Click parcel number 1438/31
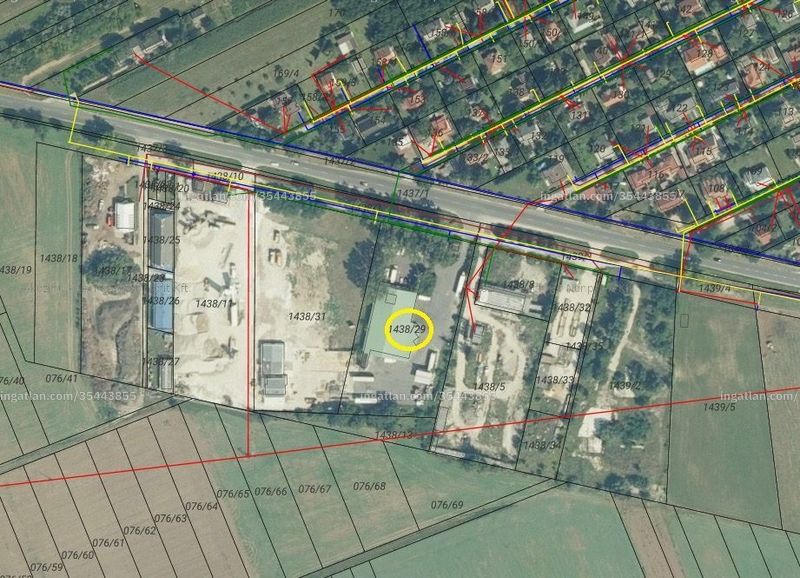Viewport: 800px width, 578px height. point(307,317)
